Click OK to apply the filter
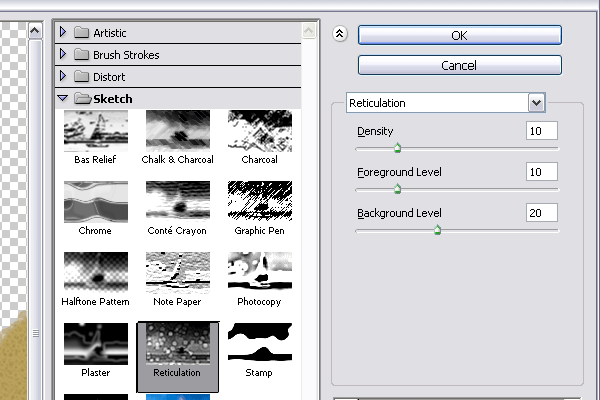 [x=460, y=35]
